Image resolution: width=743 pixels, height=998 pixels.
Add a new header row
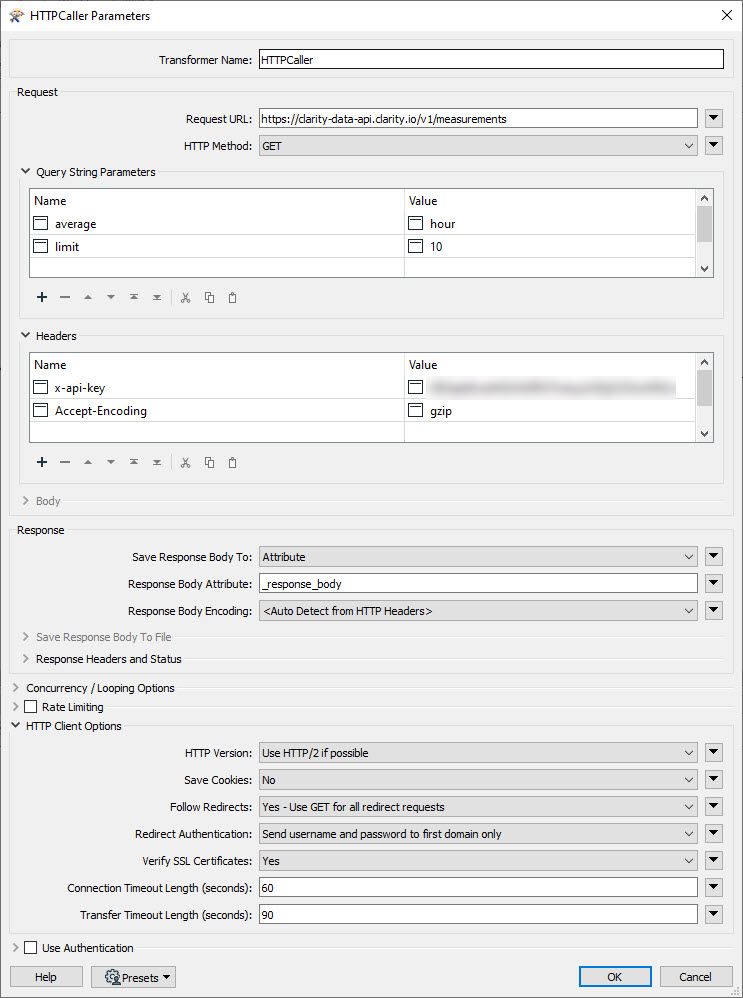[x=42, y=462]
